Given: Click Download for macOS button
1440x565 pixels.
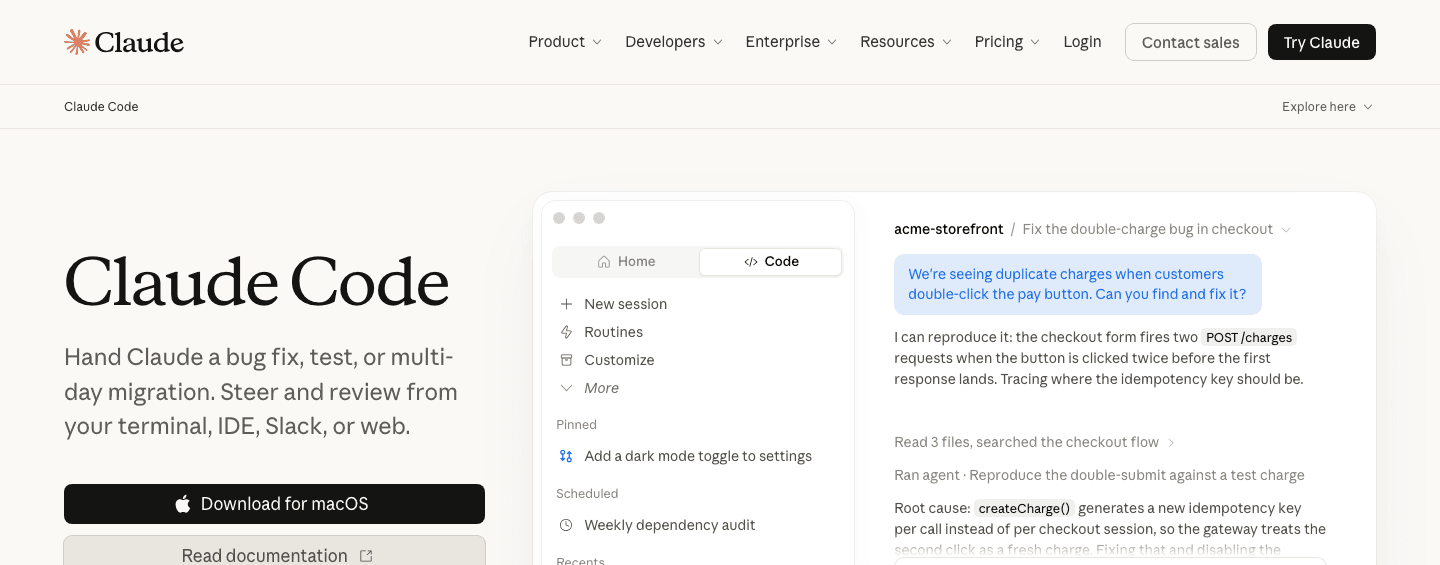Looking at the screenshot, I should 274,504.
